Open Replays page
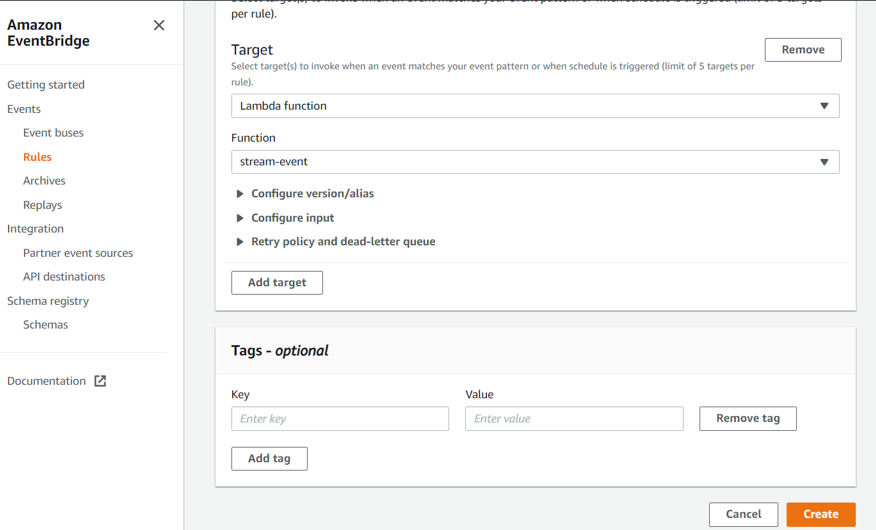 pyautogui.click(x=42, y=205)
